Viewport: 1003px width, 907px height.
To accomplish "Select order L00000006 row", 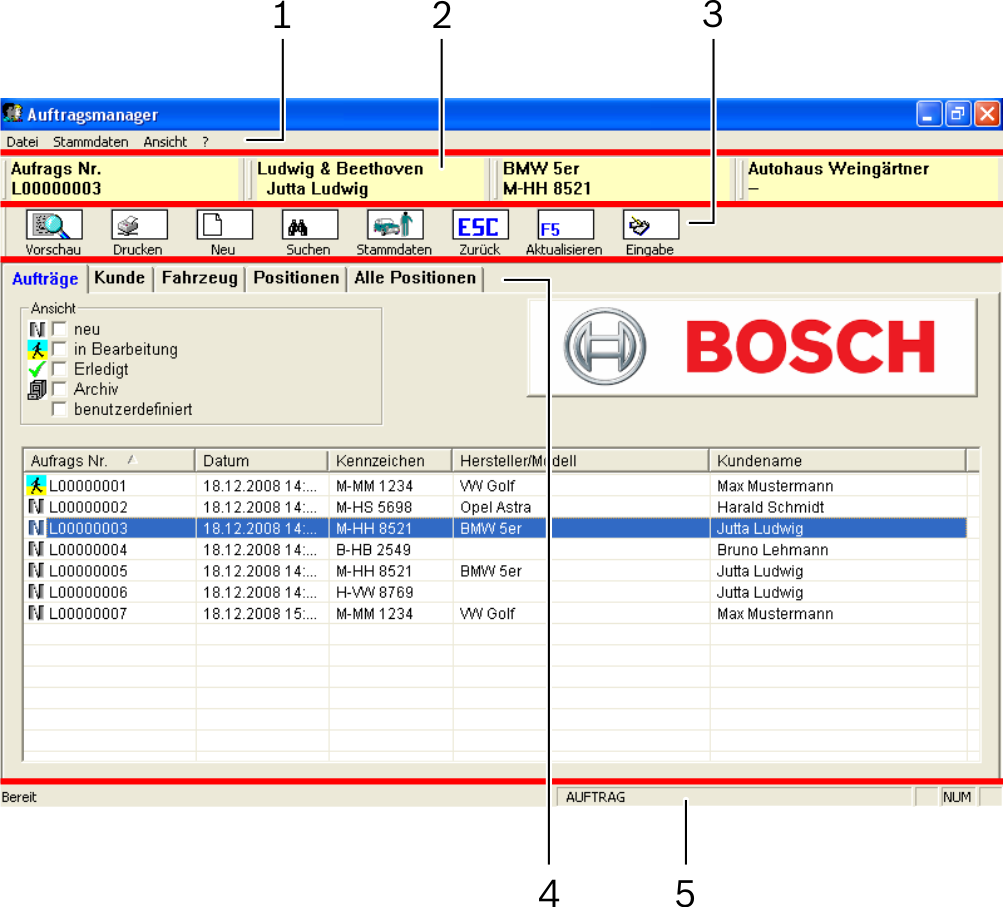I will (496, 592).
